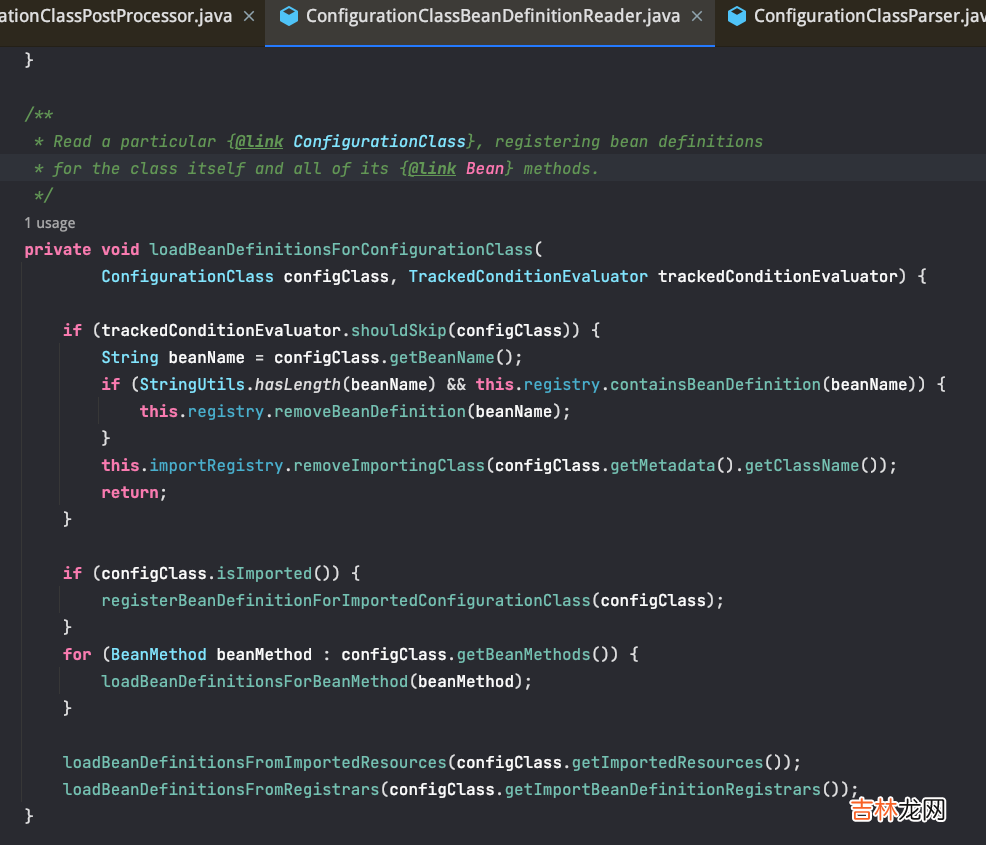986x845 pixels.
Task: Follow the Bean Javadoc link in the comment
Action: click(485, 168)
